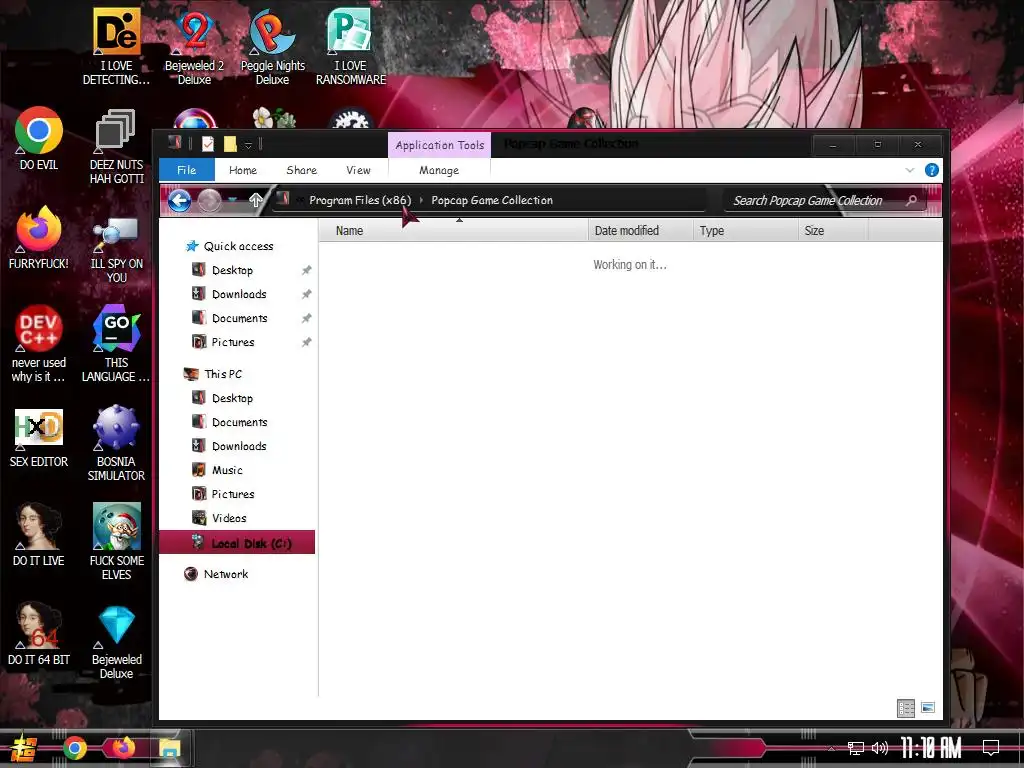Click the volume icon in system tray
Screen dimensions: 1024x768
[880, 748]
